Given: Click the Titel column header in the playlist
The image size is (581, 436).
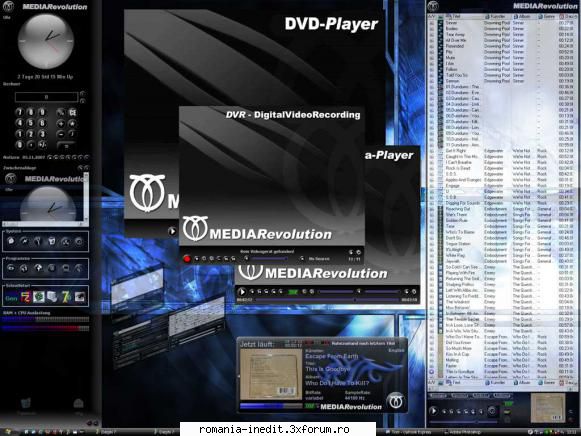Looking at the screenshot, I should [463, 17].
